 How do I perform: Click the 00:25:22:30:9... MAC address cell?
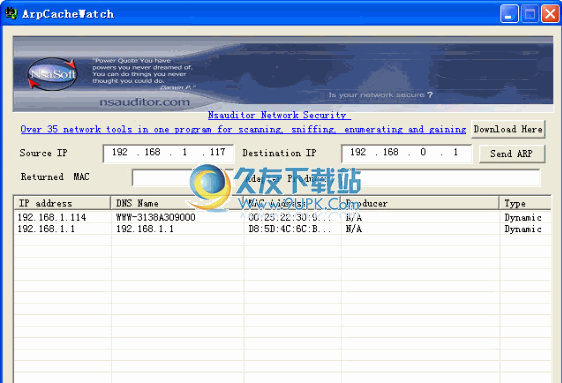point(290,217)
